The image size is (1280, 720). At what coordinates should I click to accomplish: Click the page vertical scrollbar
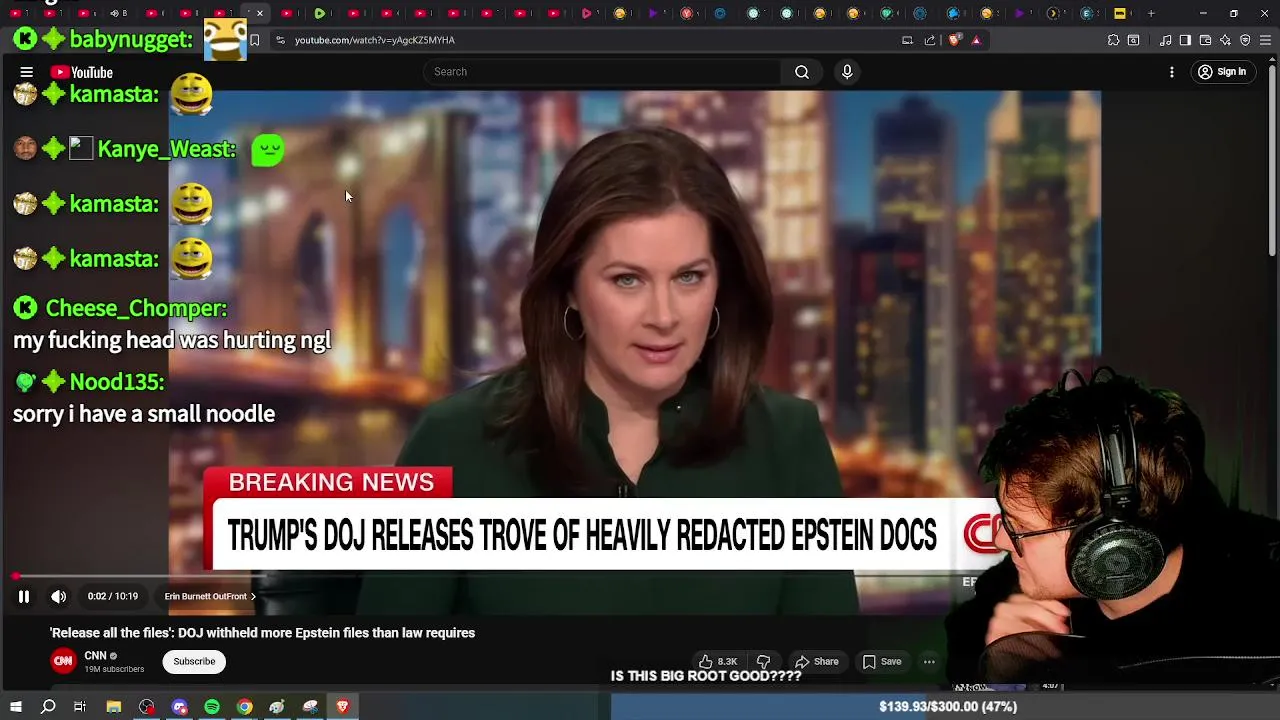coord(1272,158)
